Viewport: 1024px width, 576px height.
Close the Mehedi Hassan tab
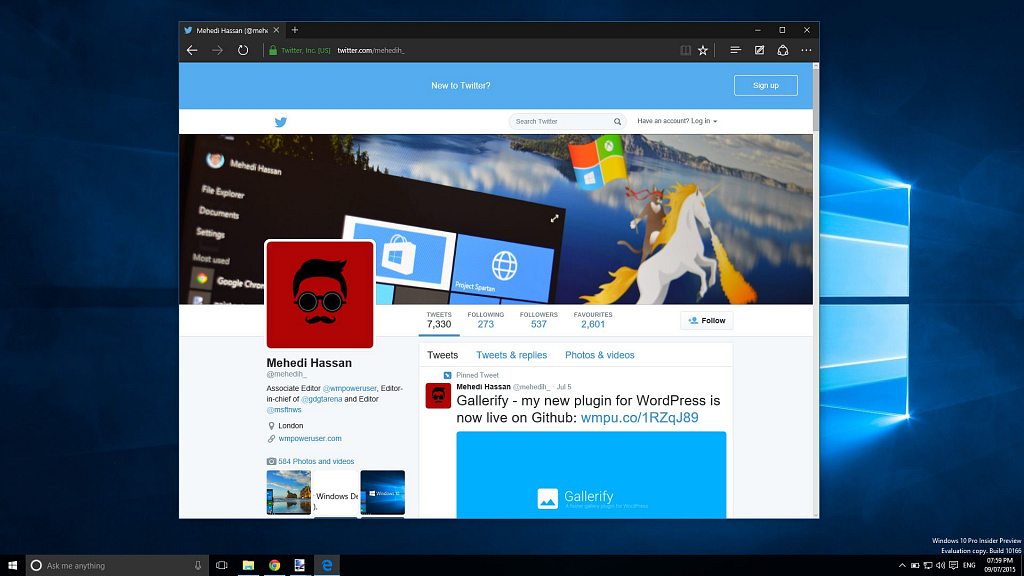pyautogui.click(x=276, y=30)
